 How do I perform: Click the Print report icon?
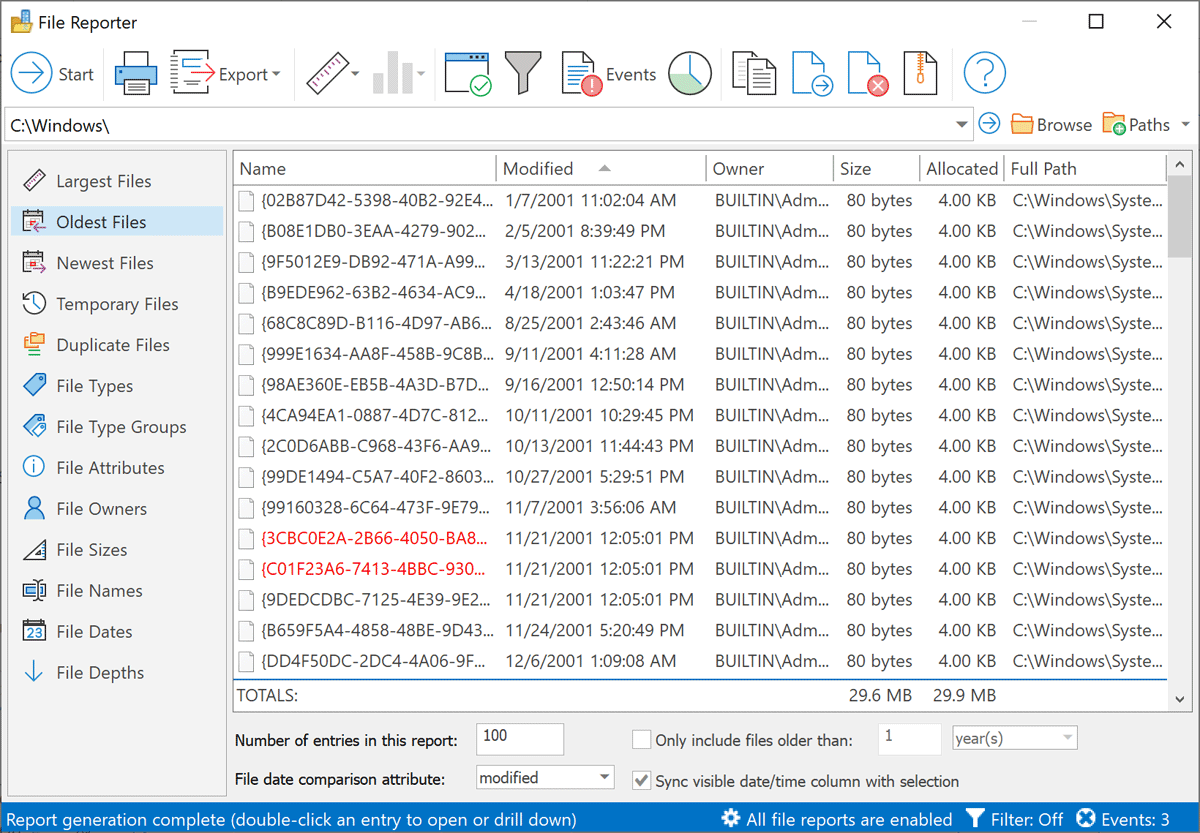pyautogui.click(x=134, y=74)
